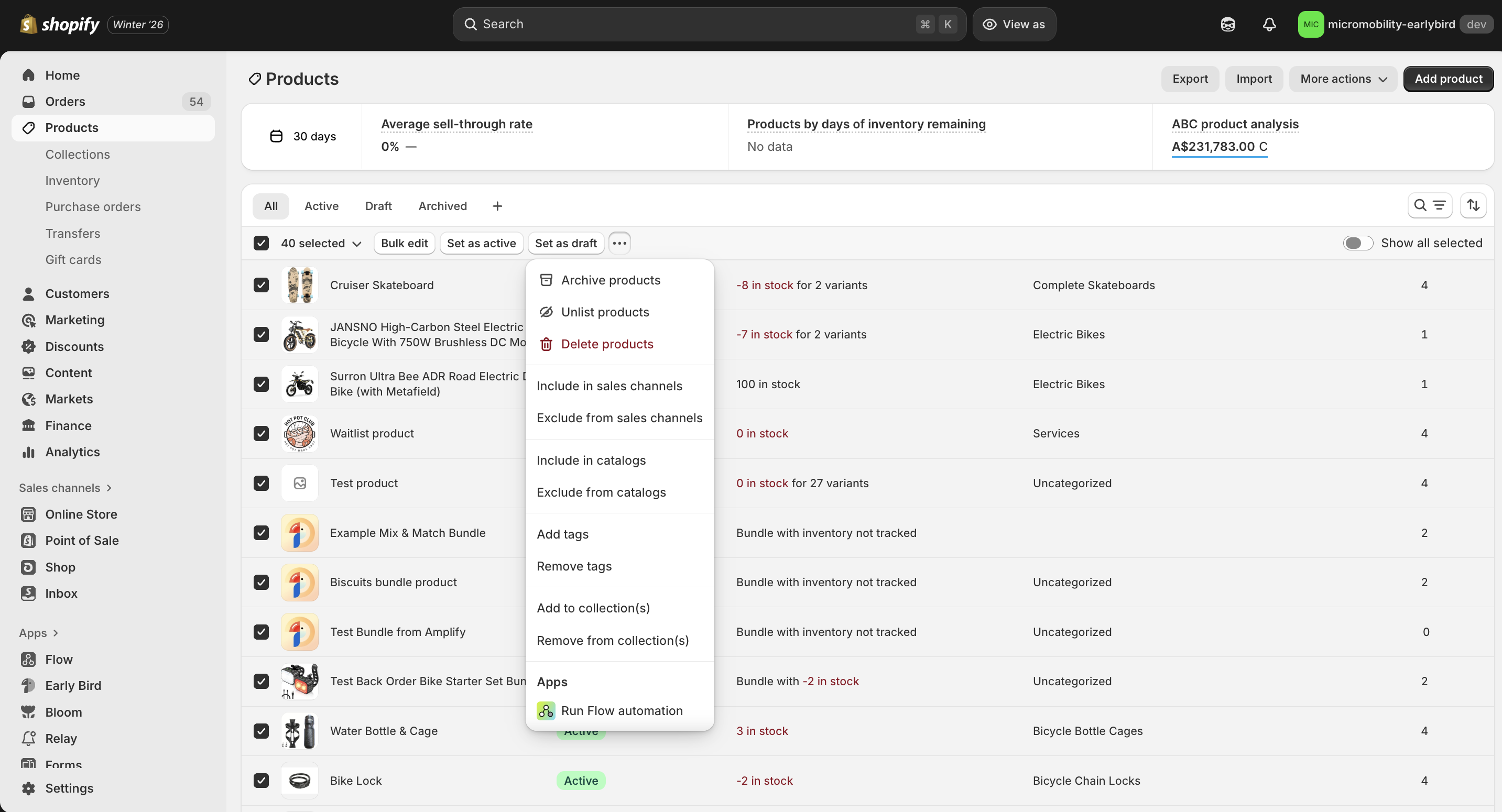Open Point of Sale channel icon
Viewport: 1502px width, 812px height.
[29, 540]
